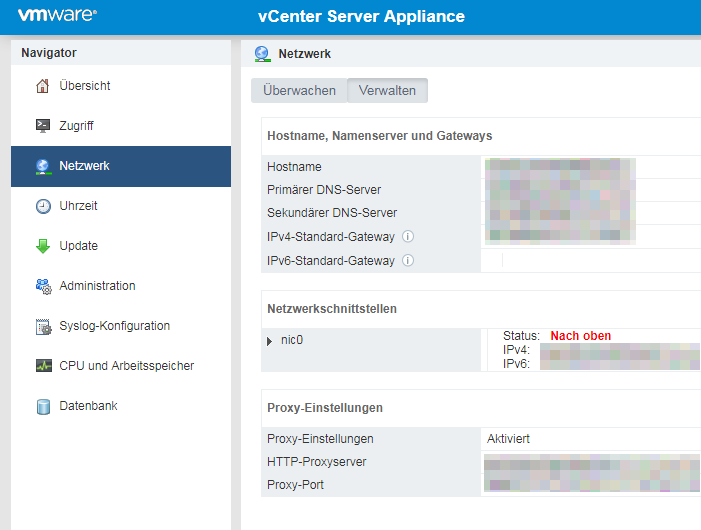Click the 'IPv4:' label under nic0
Viewport: 701px width, 530px height.
coord(516,350)
